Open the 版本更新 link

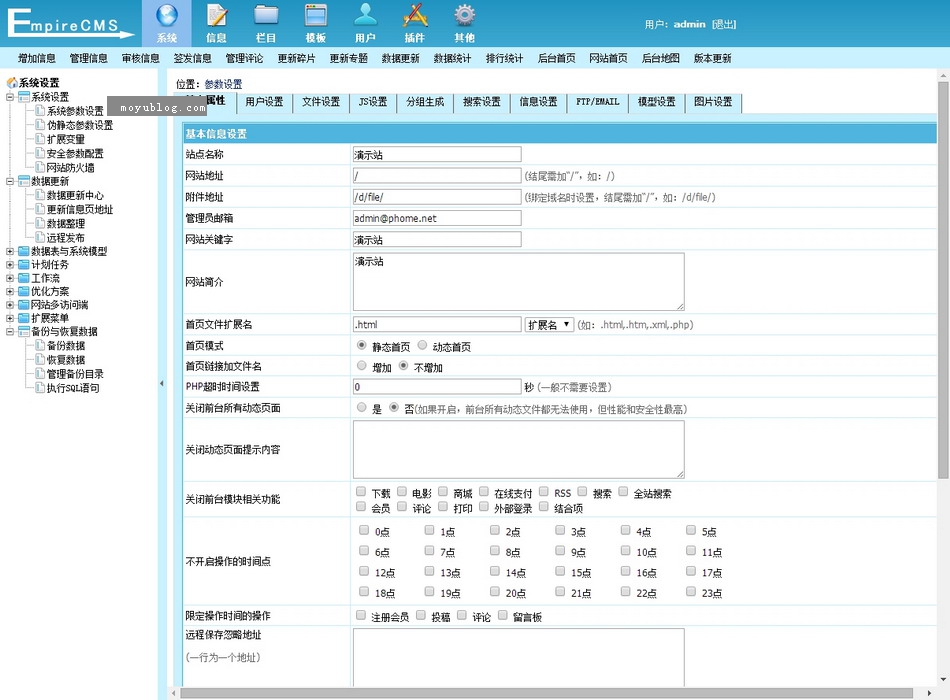pos(712,58)
